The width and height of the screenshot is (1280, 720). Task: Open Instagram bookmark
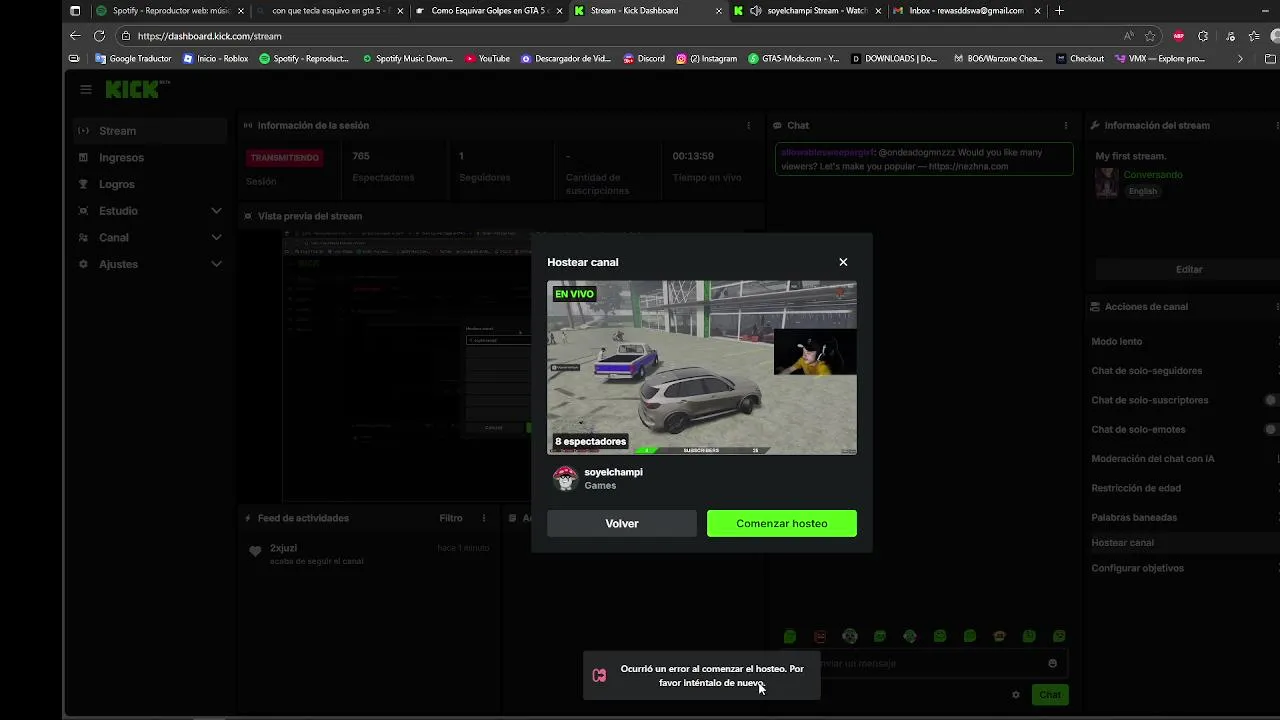pyautogui.click(x=706, y=59)
